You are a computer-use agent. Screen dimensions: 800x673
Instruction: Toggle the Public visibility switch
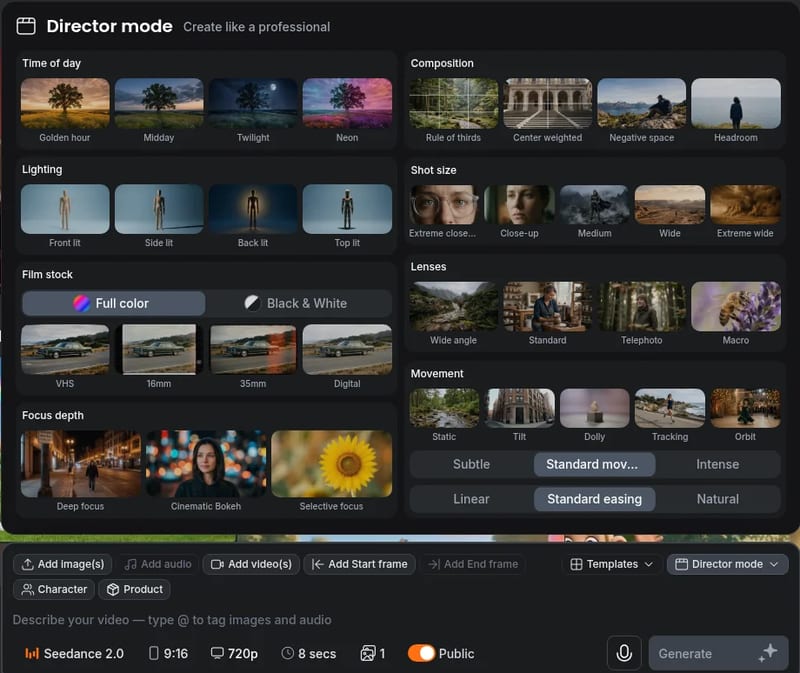pos(421,654)
